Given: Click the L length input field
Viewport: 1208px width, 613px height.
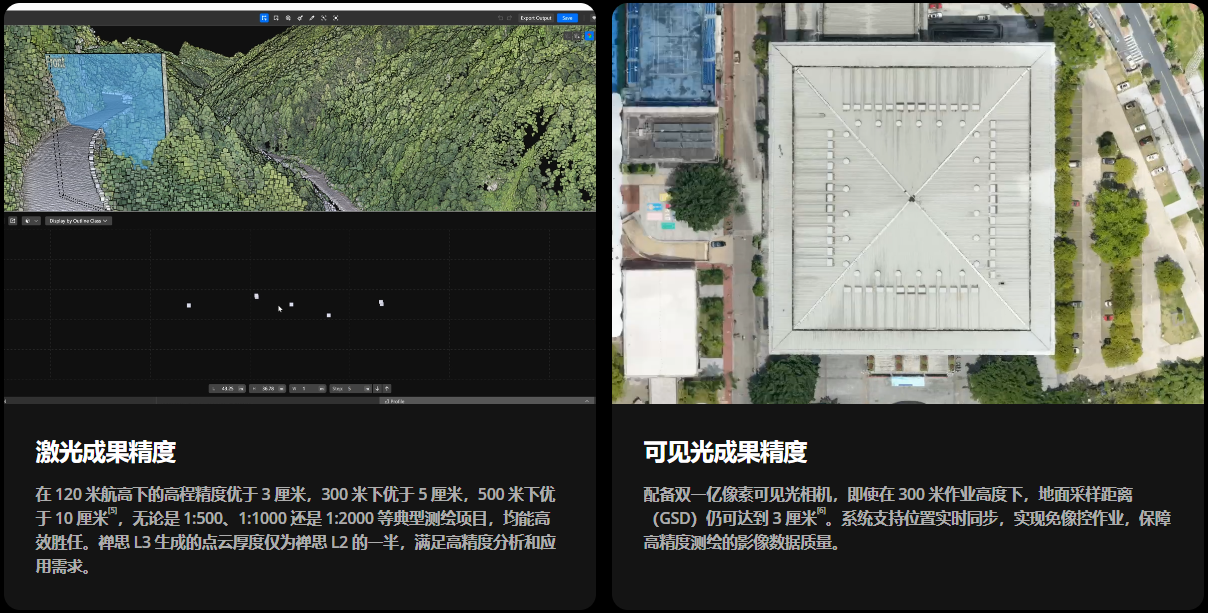Looking at the screenshot, I should tap(228, 388).
